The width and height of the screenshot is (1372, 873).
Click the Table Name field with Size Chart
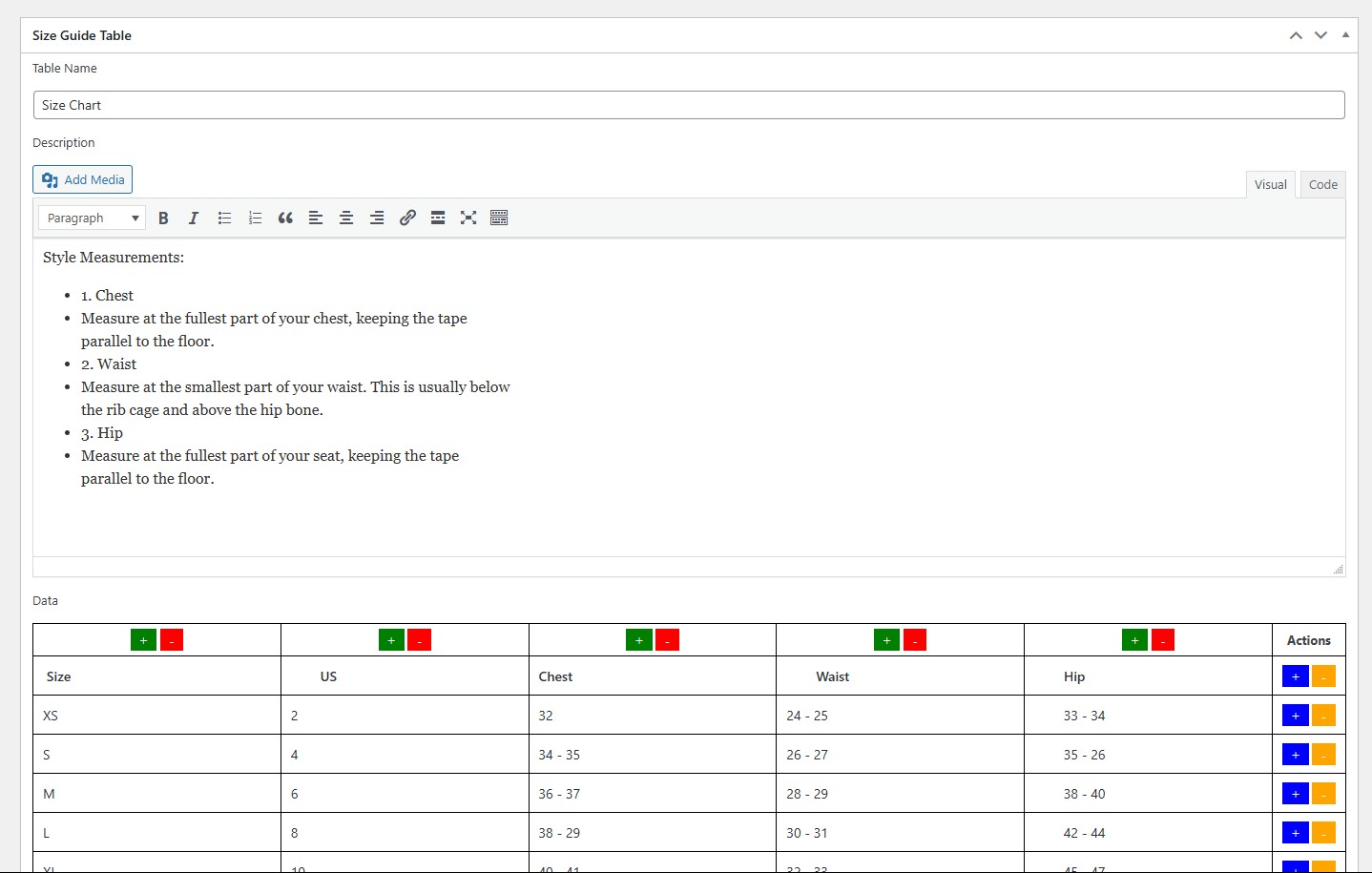click(x=689, y=105)
